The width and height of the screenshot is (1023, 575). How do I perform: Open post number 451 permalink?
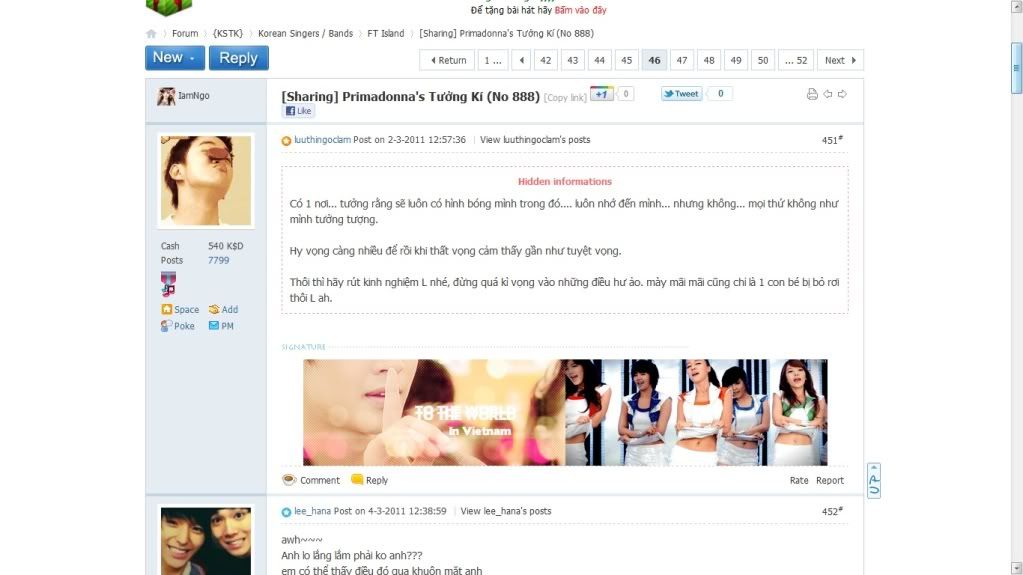coord(832,140)
